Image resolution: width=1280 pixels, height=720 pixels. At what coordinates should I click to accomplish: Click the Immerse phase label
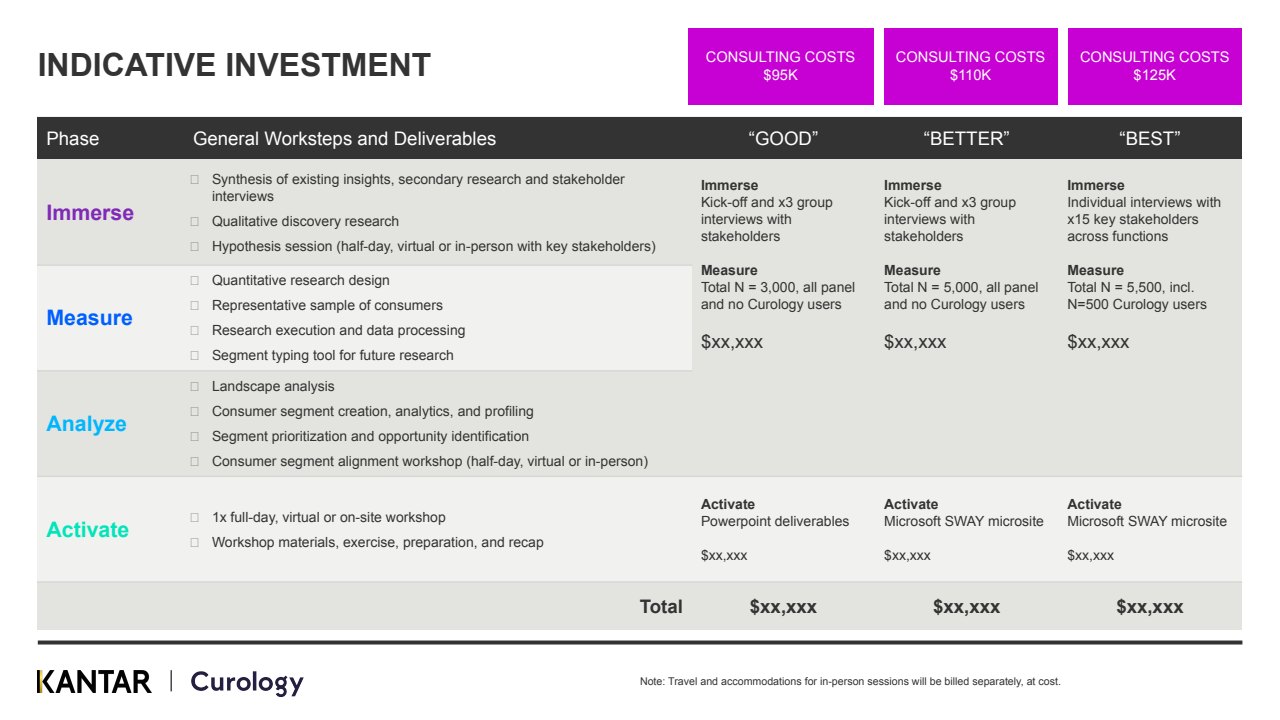pos(90,213)
